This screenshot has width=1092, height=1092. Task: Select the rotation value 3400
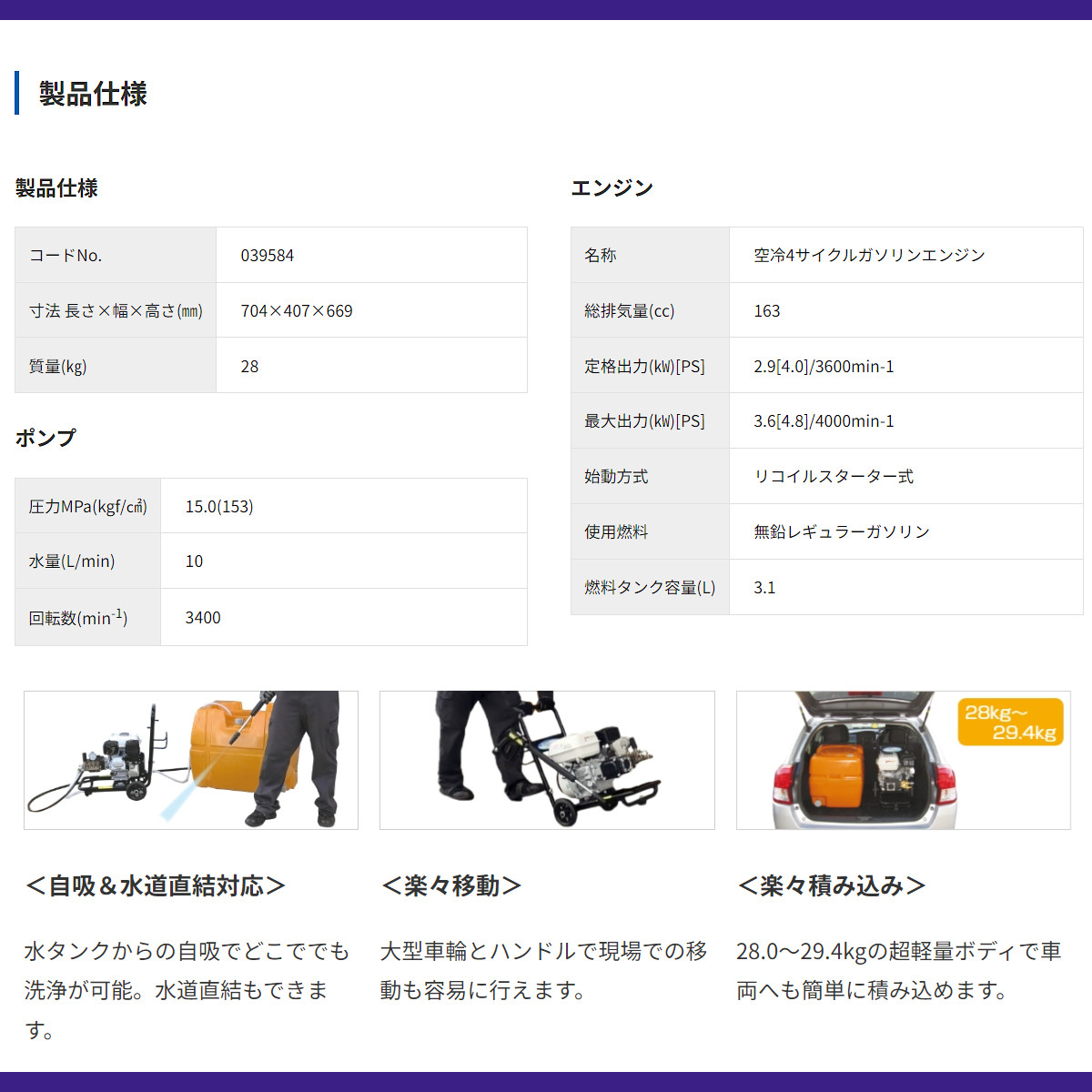point(203,618)
